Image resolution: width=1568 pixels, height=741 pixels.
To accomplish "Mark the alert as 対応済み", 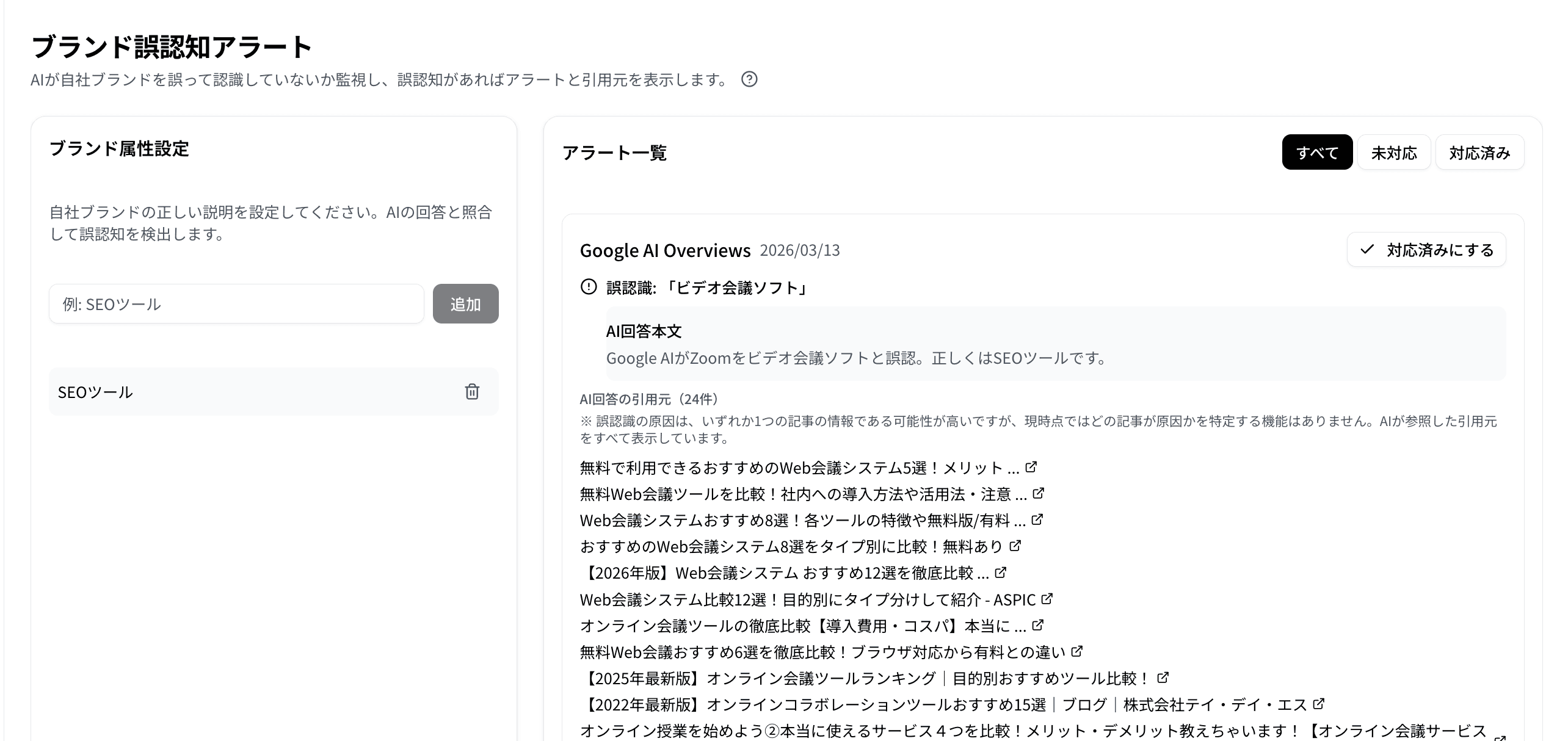I will (1426, 250).
